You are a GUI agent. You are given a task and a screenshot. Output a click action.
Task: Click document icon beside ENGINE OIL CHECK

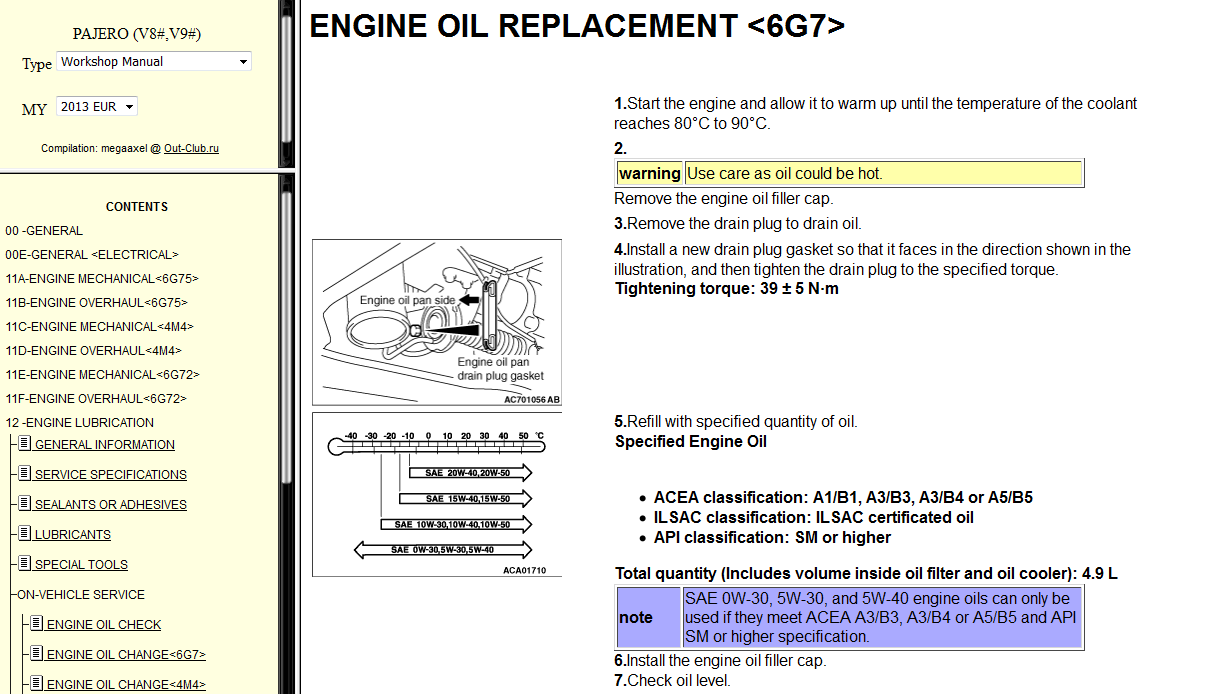tap(37, 624)
